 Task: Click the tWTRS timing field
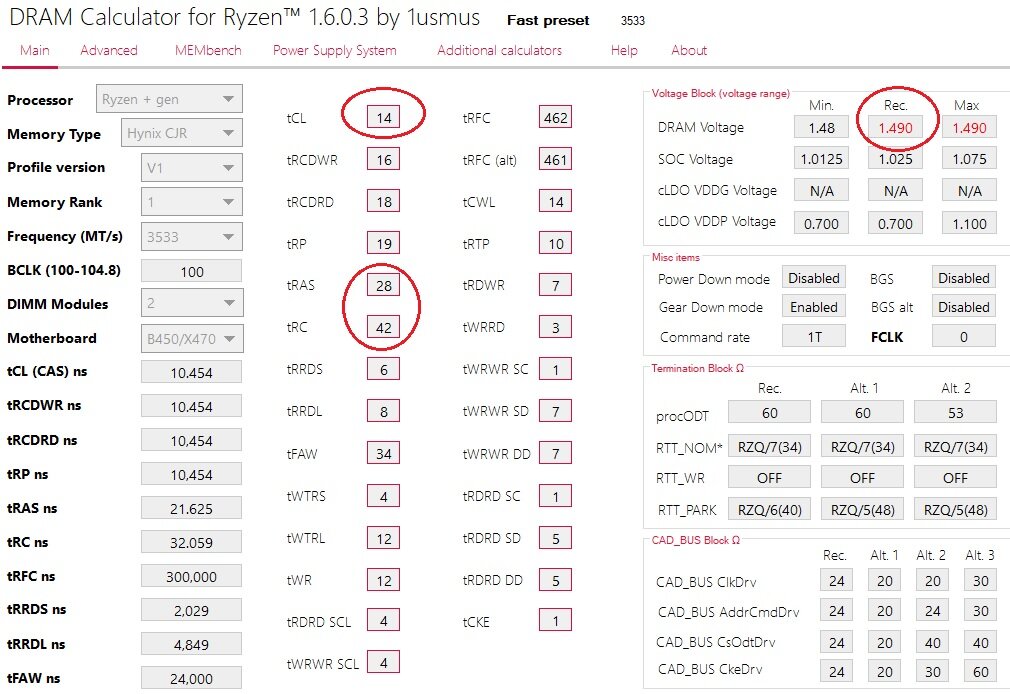[383, 496]
